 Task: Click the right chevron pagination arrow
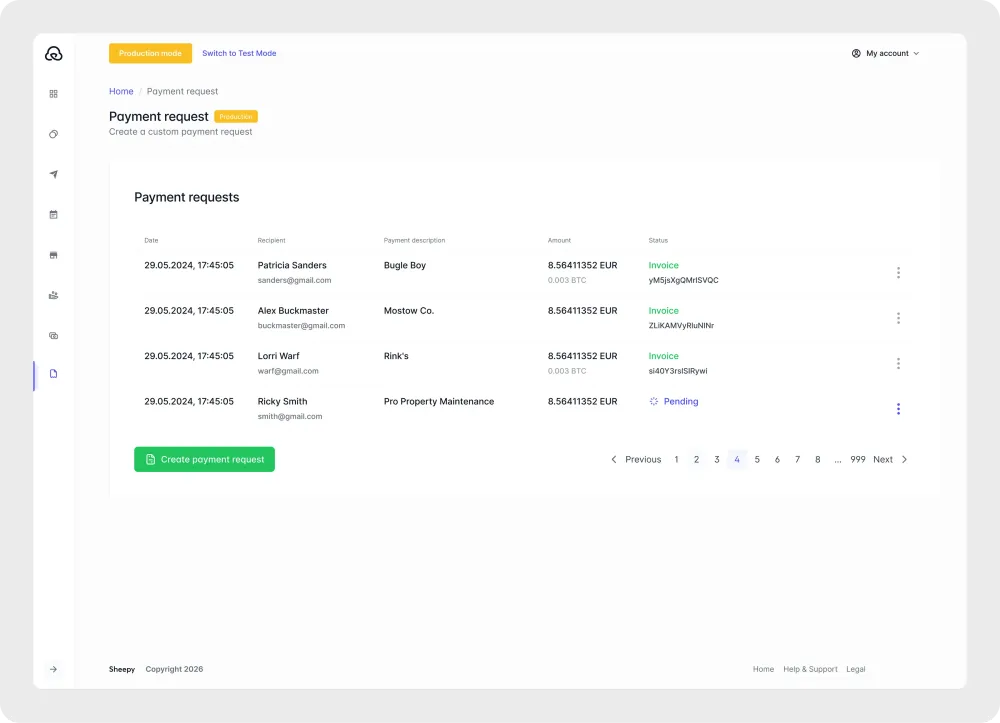click(x=904, y=459)
